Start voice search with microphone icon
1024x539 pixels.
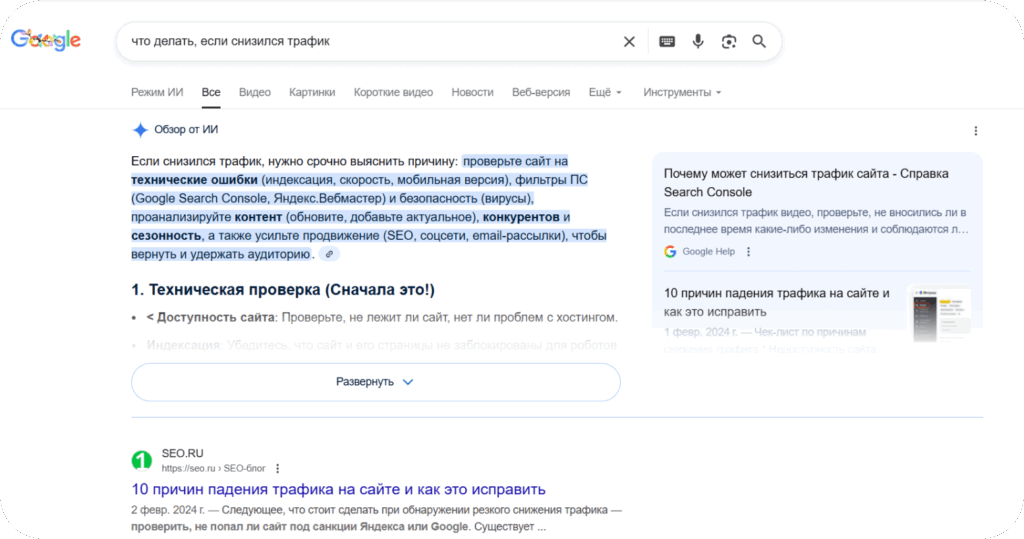[x=698, y=41]
